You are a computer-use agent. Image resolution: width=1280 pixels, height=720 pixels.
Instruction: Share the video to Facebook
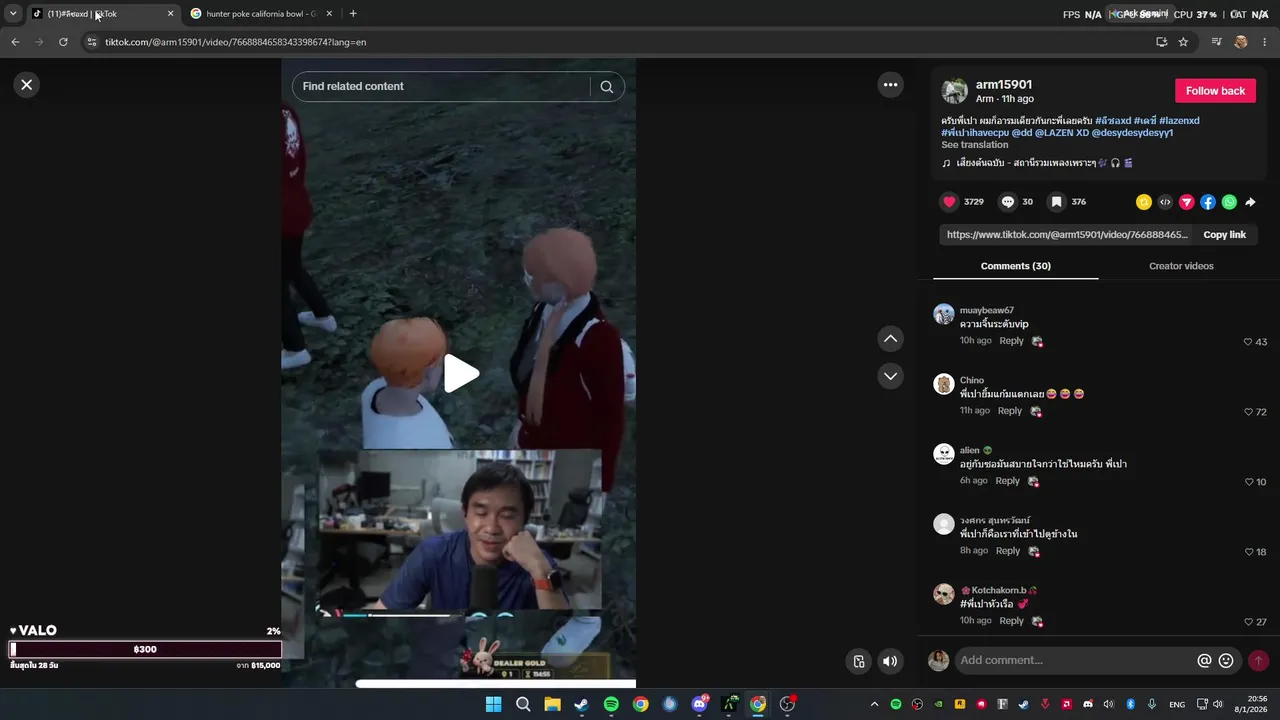(1208, 202)
